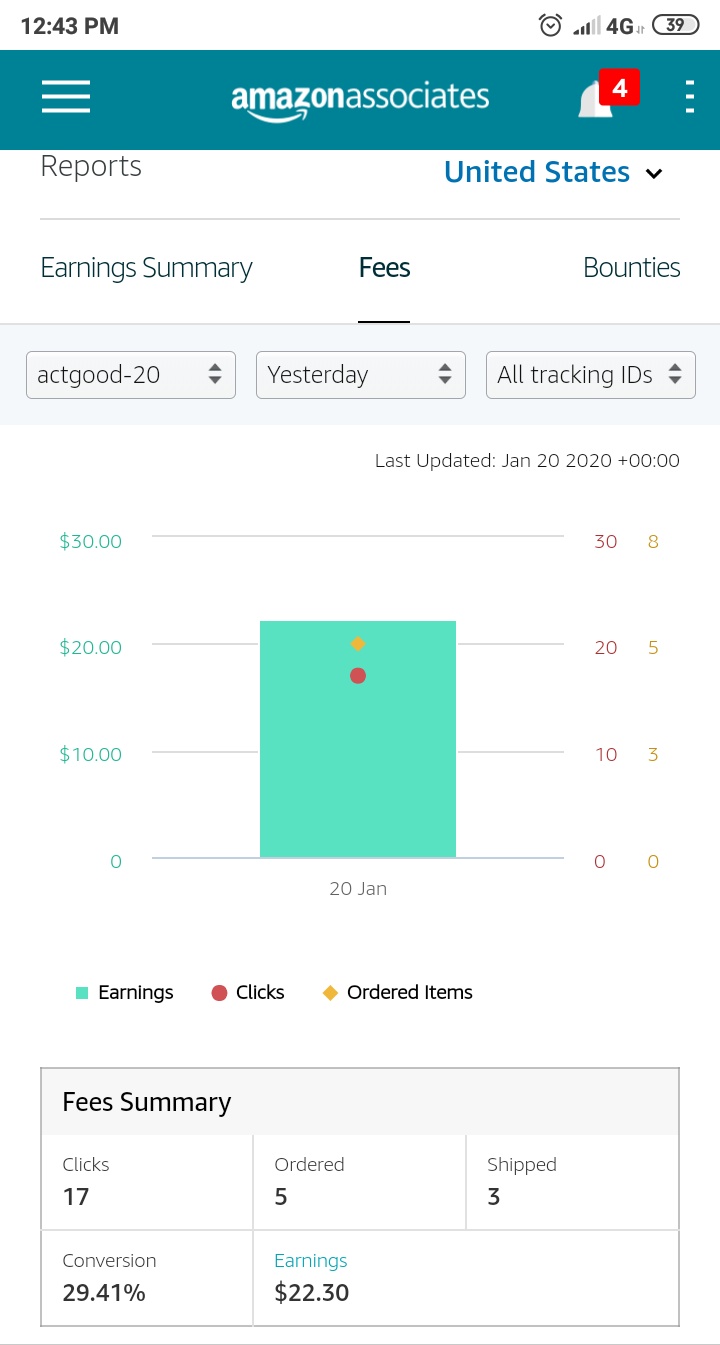720x1345 pixels.
Task: Switch to the Earnings Summary tab
Action: click(x=146, y=268)
